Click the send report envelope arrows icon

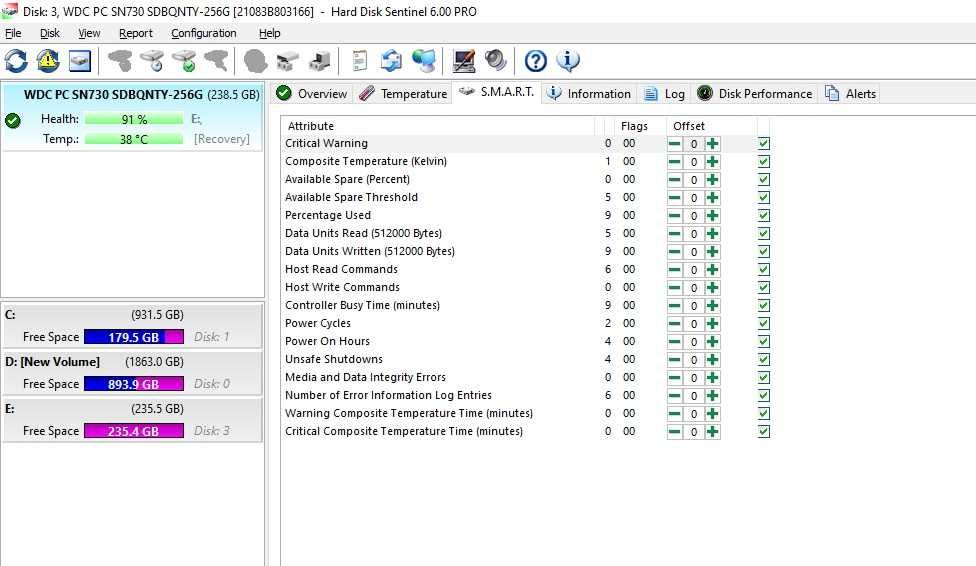392,61
